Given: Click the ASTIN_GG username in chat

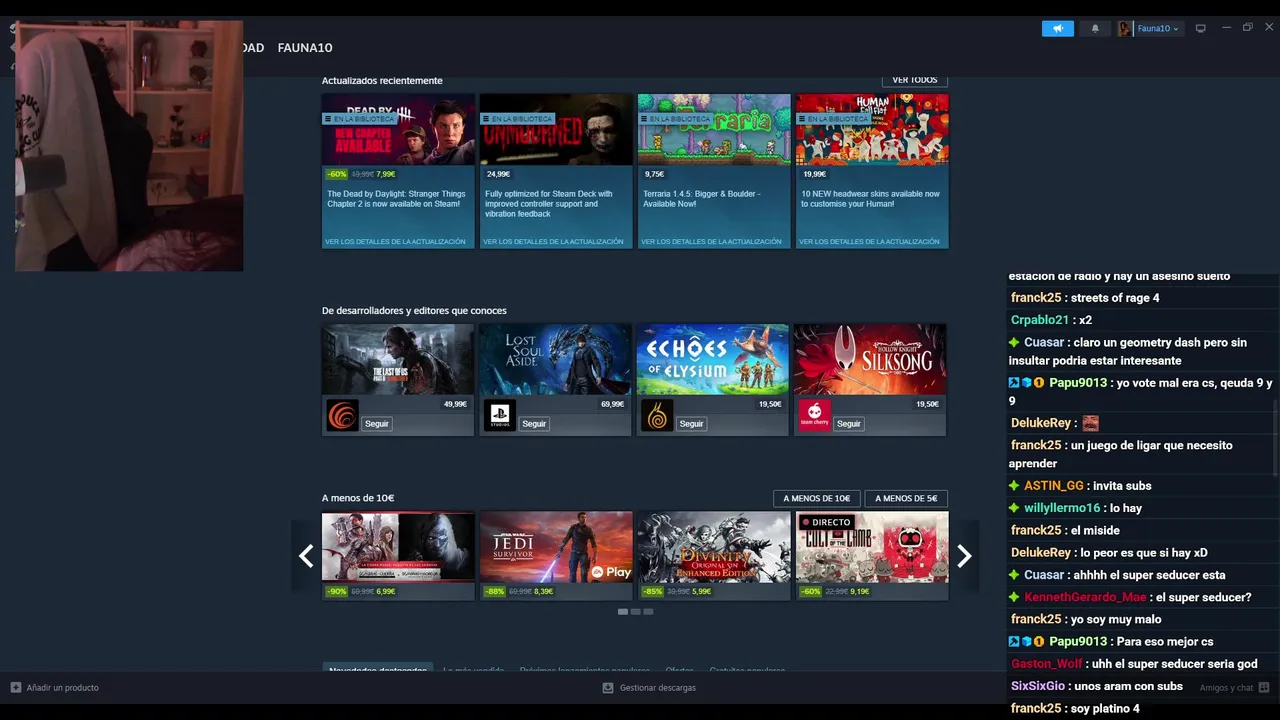Looking at the screenshot, I should [x=1054, y=486].
